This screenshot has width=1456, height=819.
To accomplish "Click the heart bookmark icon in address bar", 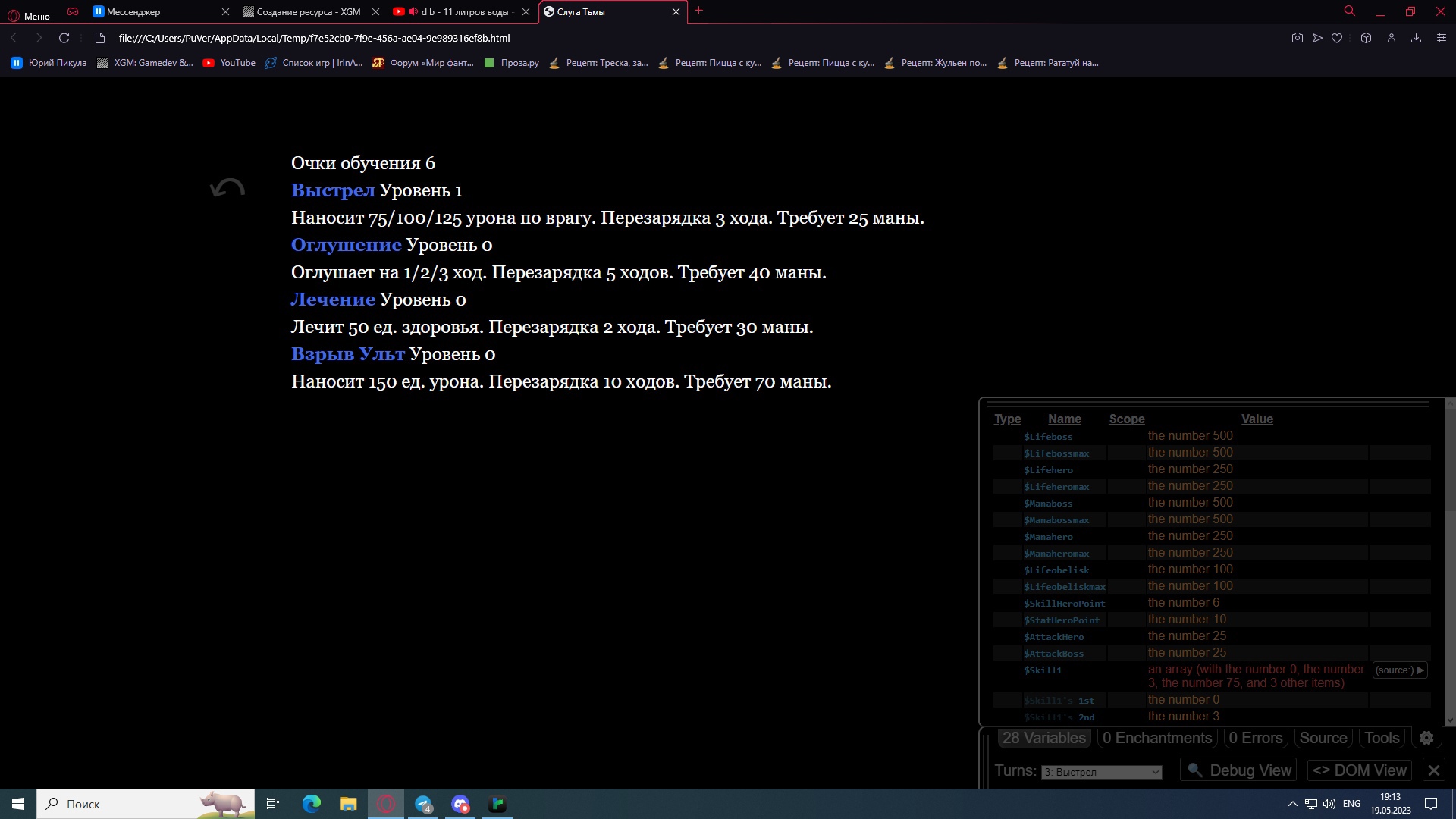I will click(1337, 38).
